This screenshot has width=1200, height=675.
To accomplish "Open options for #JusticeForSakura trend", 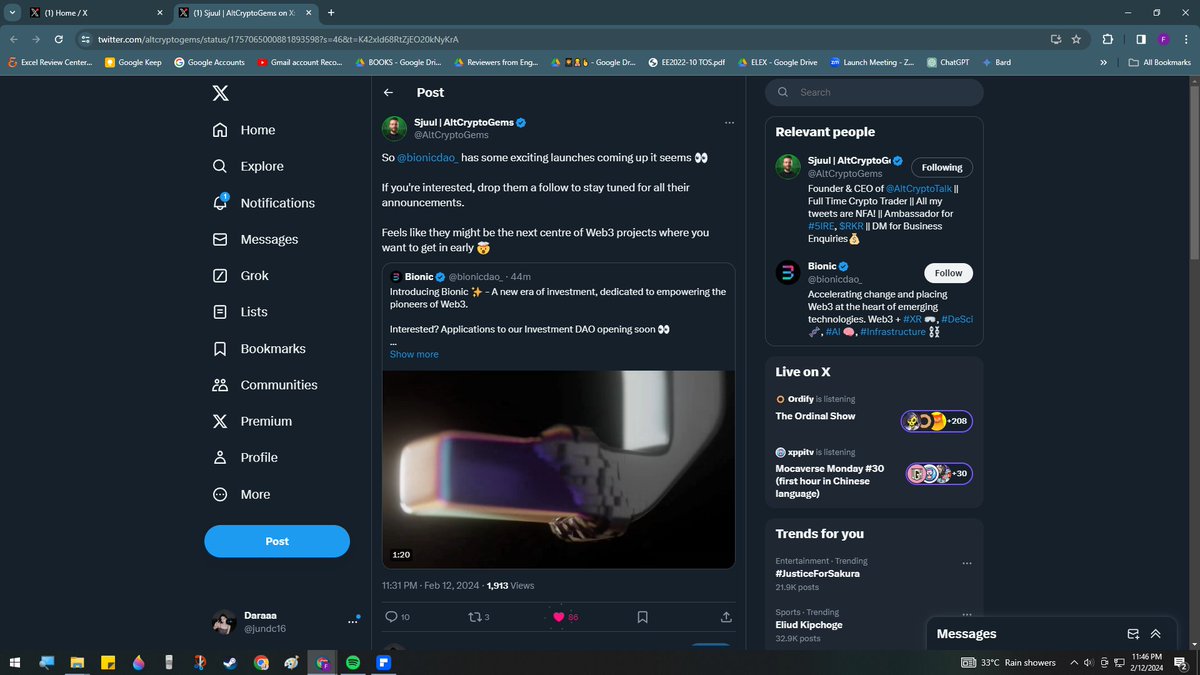I will pos(966,563).
